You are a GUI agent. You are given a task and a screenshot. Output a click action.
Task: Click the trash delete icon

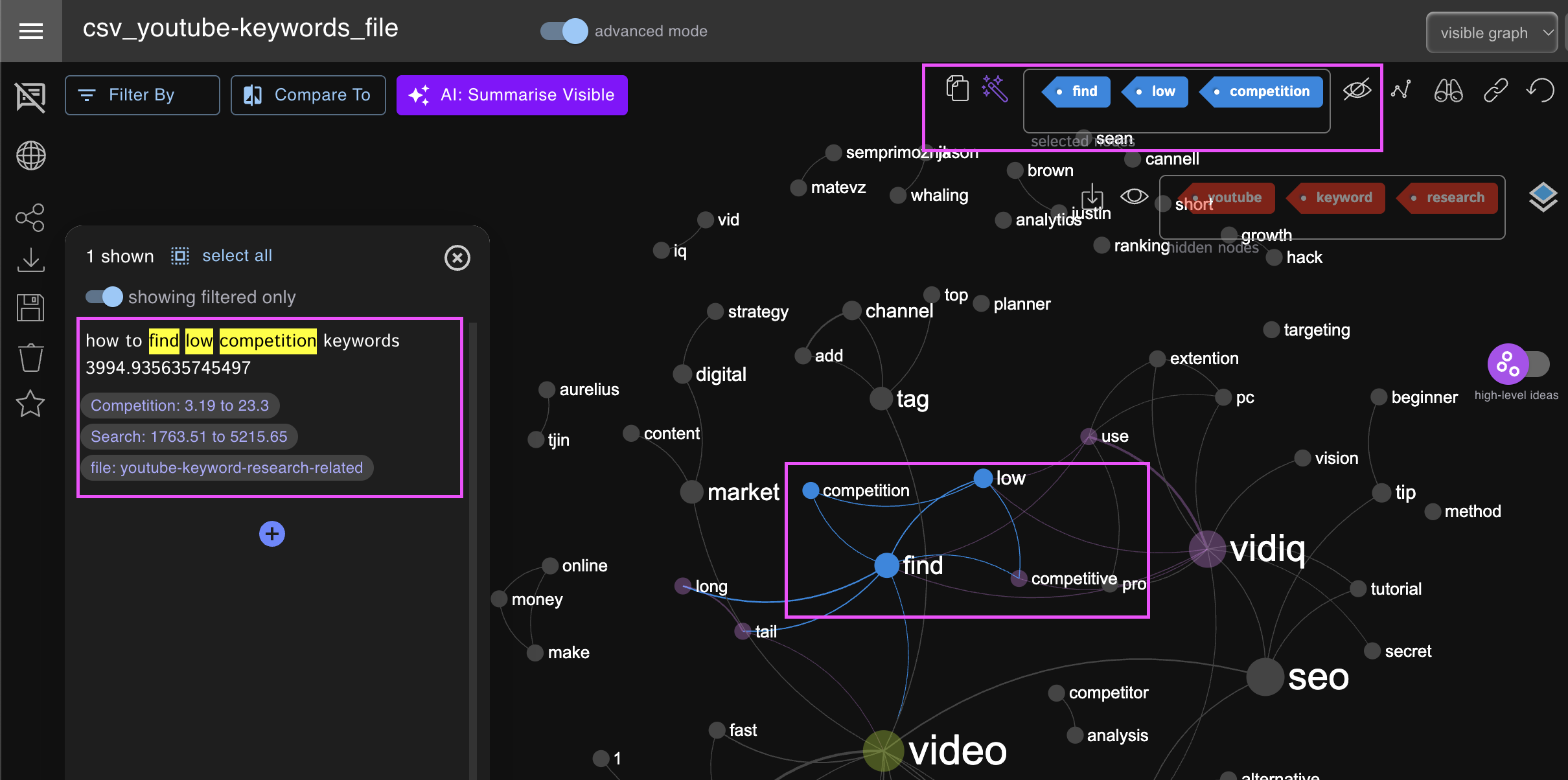coord(30,357)
